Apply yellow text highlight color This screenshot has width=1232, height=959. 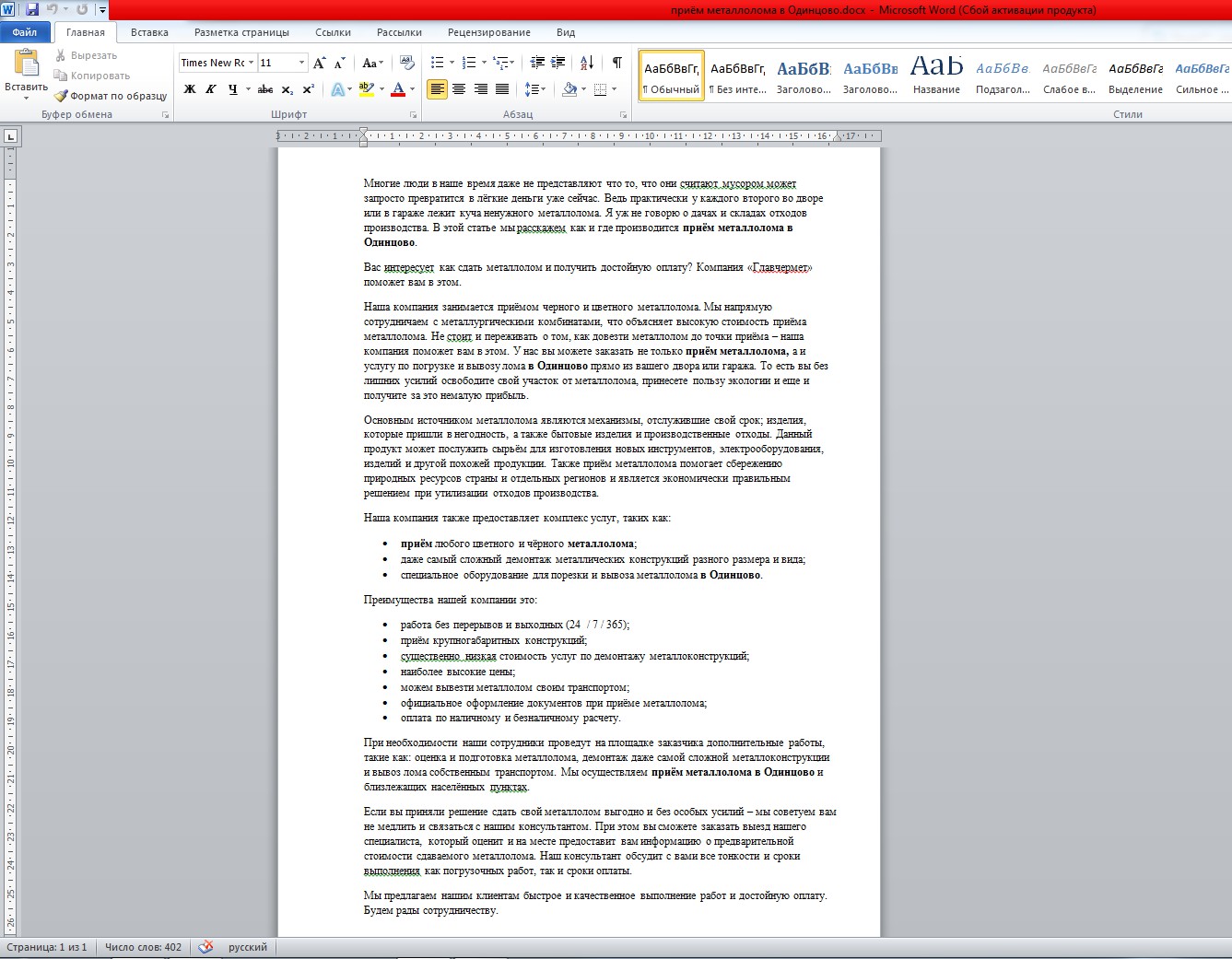[366, 89]
